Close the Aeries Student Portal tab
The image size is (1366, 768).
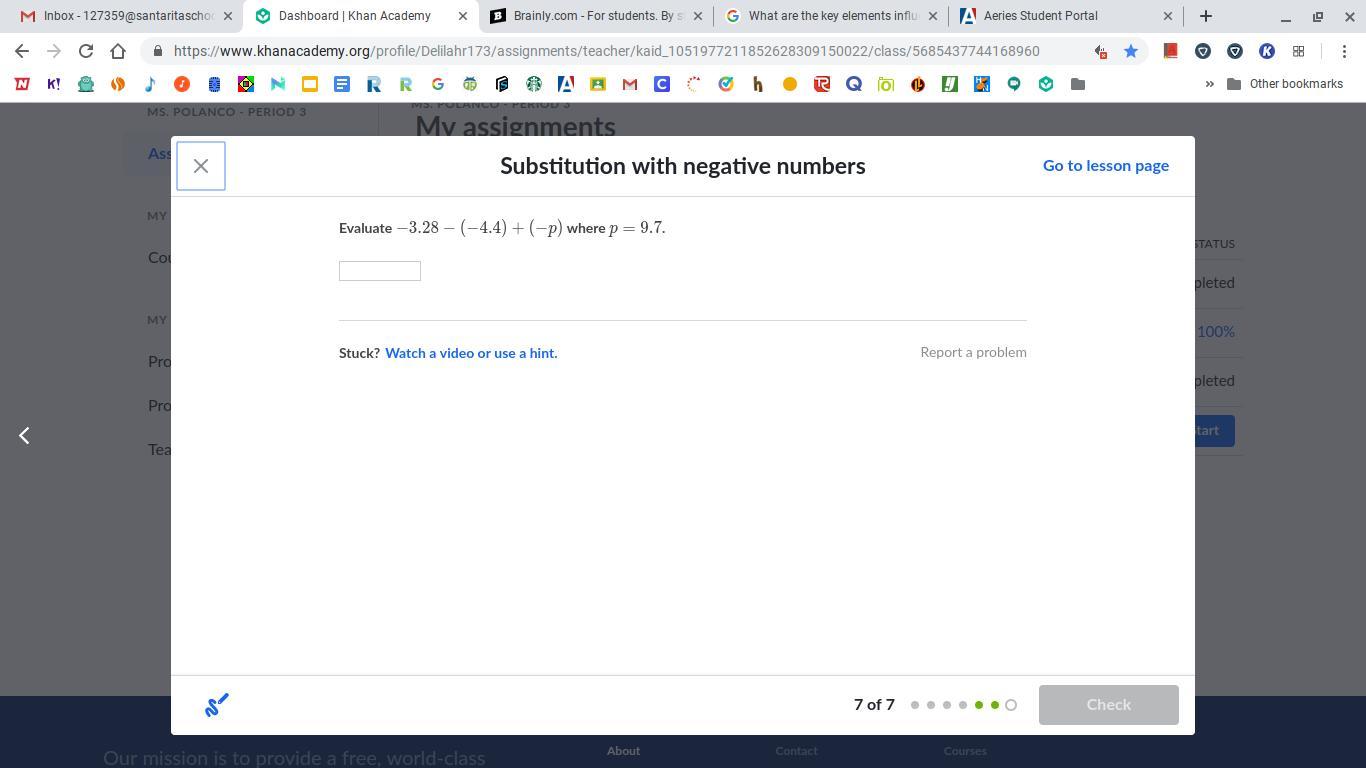(1167, 16)
